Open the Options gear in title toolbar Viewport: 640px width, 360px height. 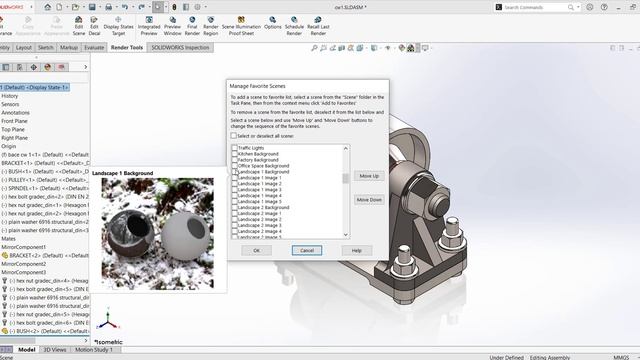198,7
